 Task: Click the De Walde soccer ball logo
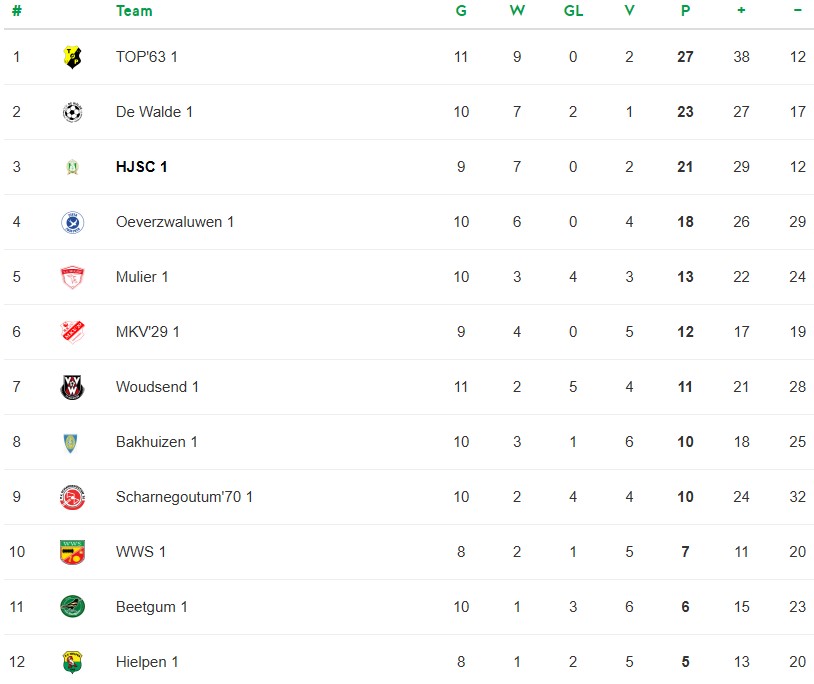click(x=72, y=112)
